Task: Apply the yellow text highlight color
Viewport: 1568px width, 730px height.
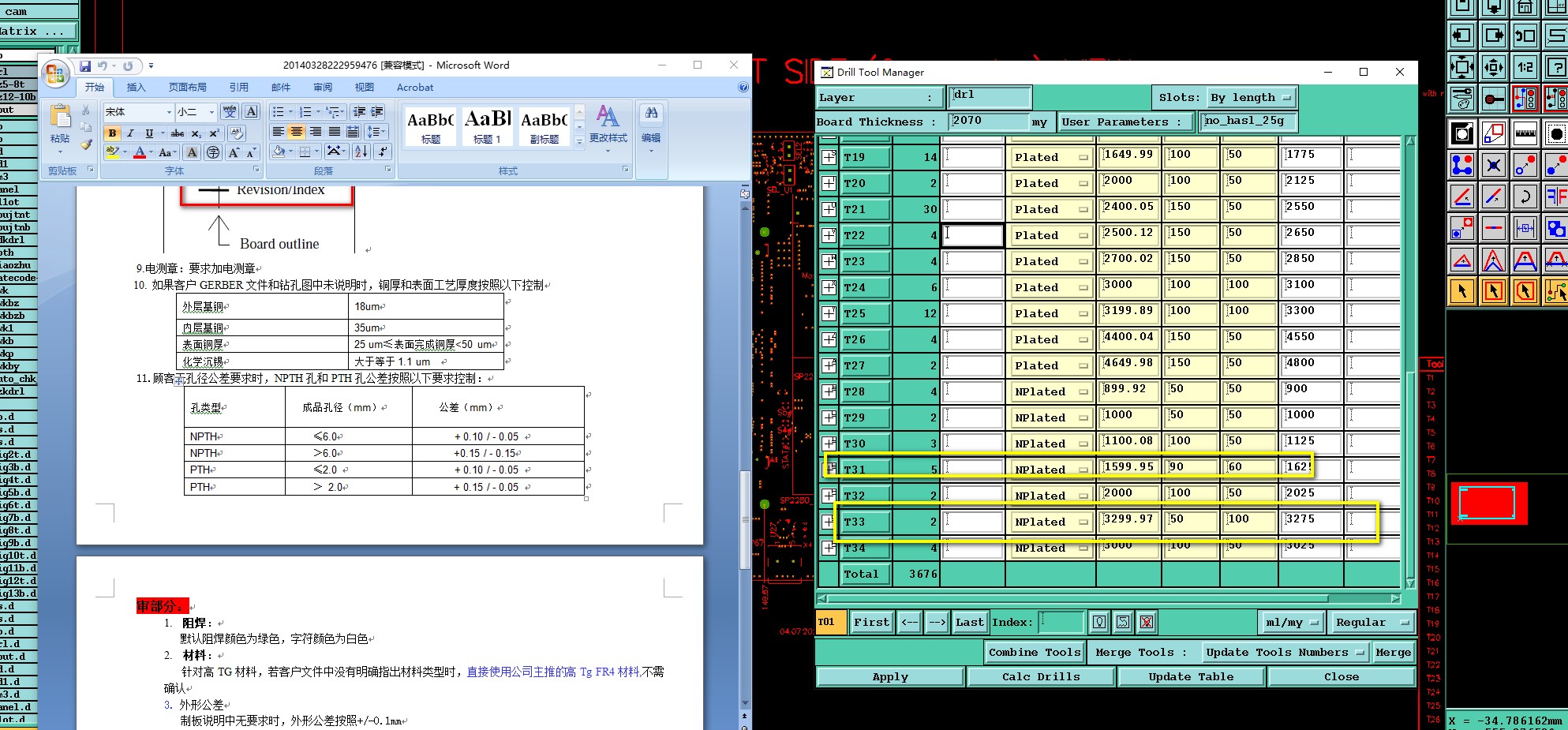Action: tap(113, 152)
